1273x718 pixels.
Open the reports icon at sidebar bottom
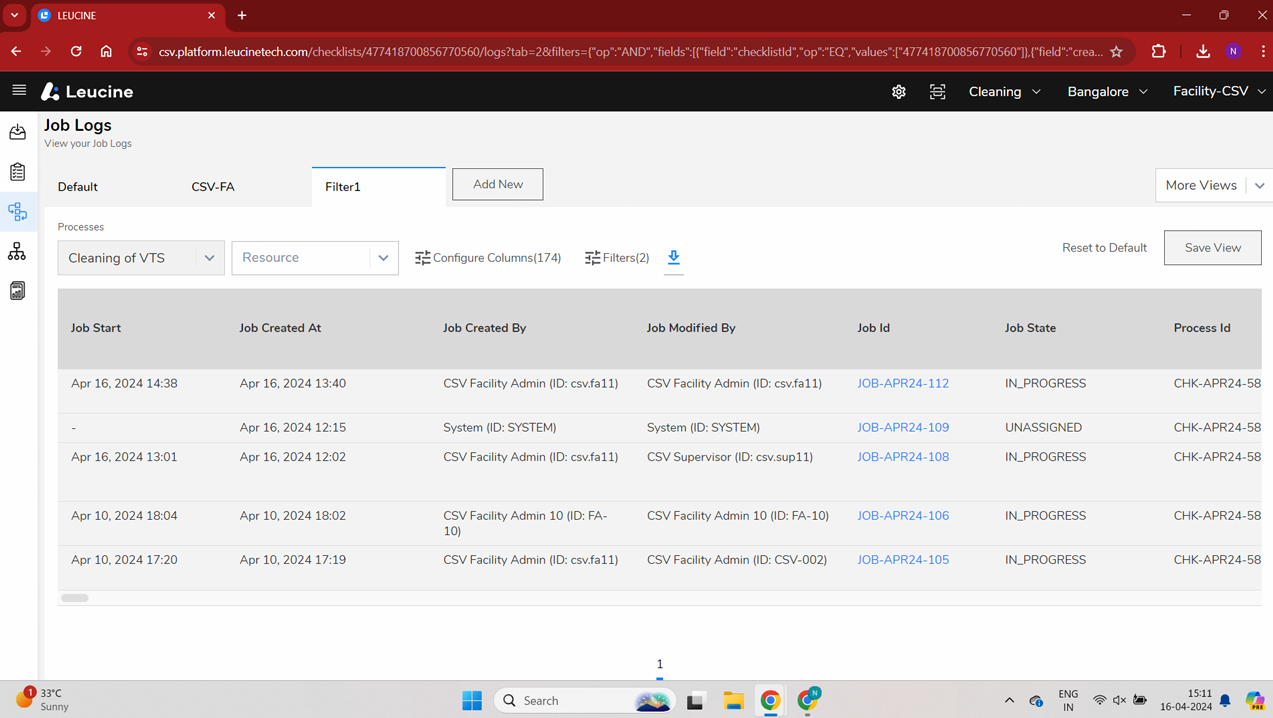pyautogui.click(x=18, y=291)
